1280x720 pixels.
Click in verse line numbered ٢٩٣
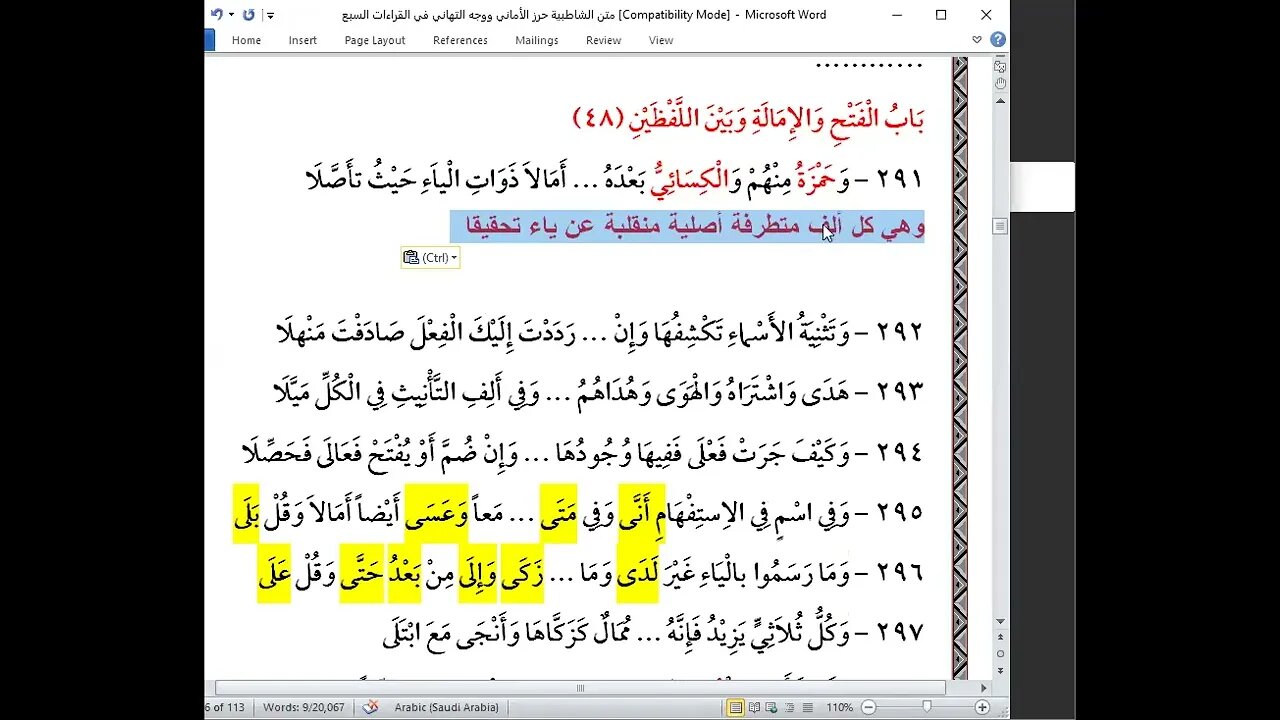(x=598, y=392)
